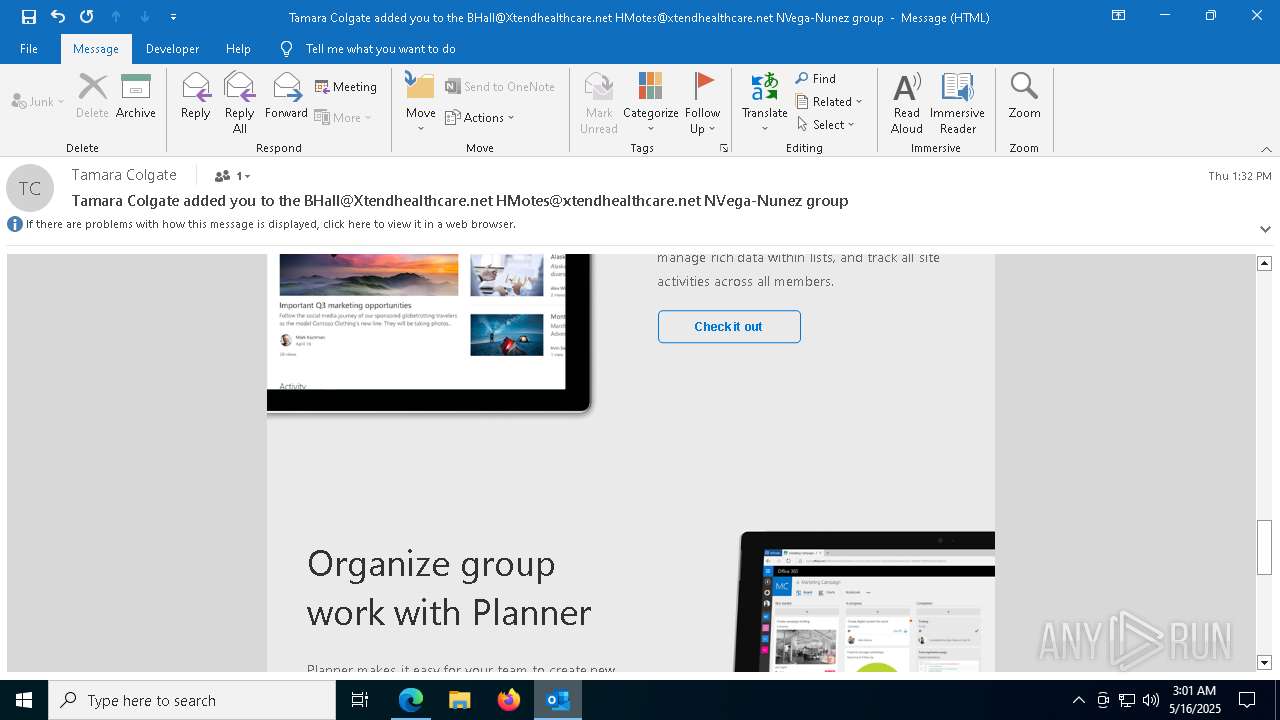Click the site news tablet image

coord(430,333)
